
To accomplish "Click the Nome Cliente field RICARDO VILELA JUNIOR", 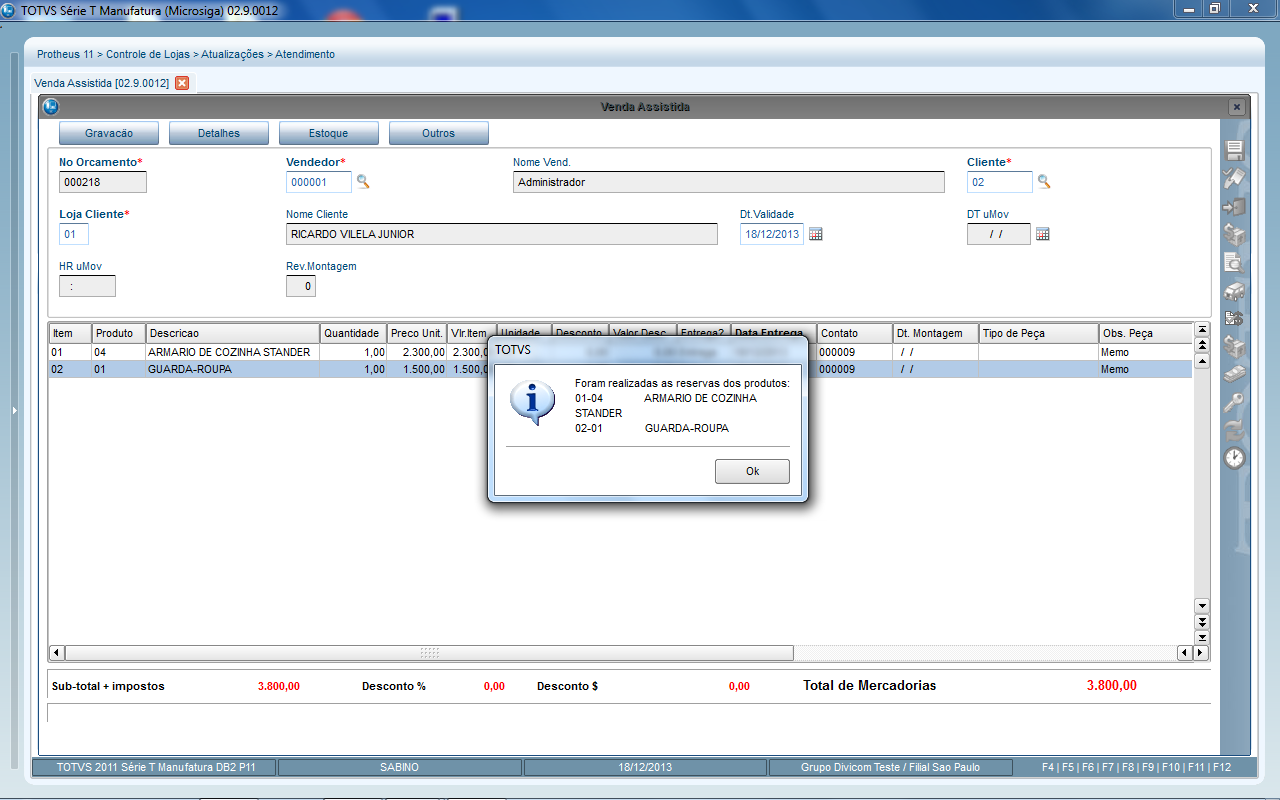I will point(502,234).
